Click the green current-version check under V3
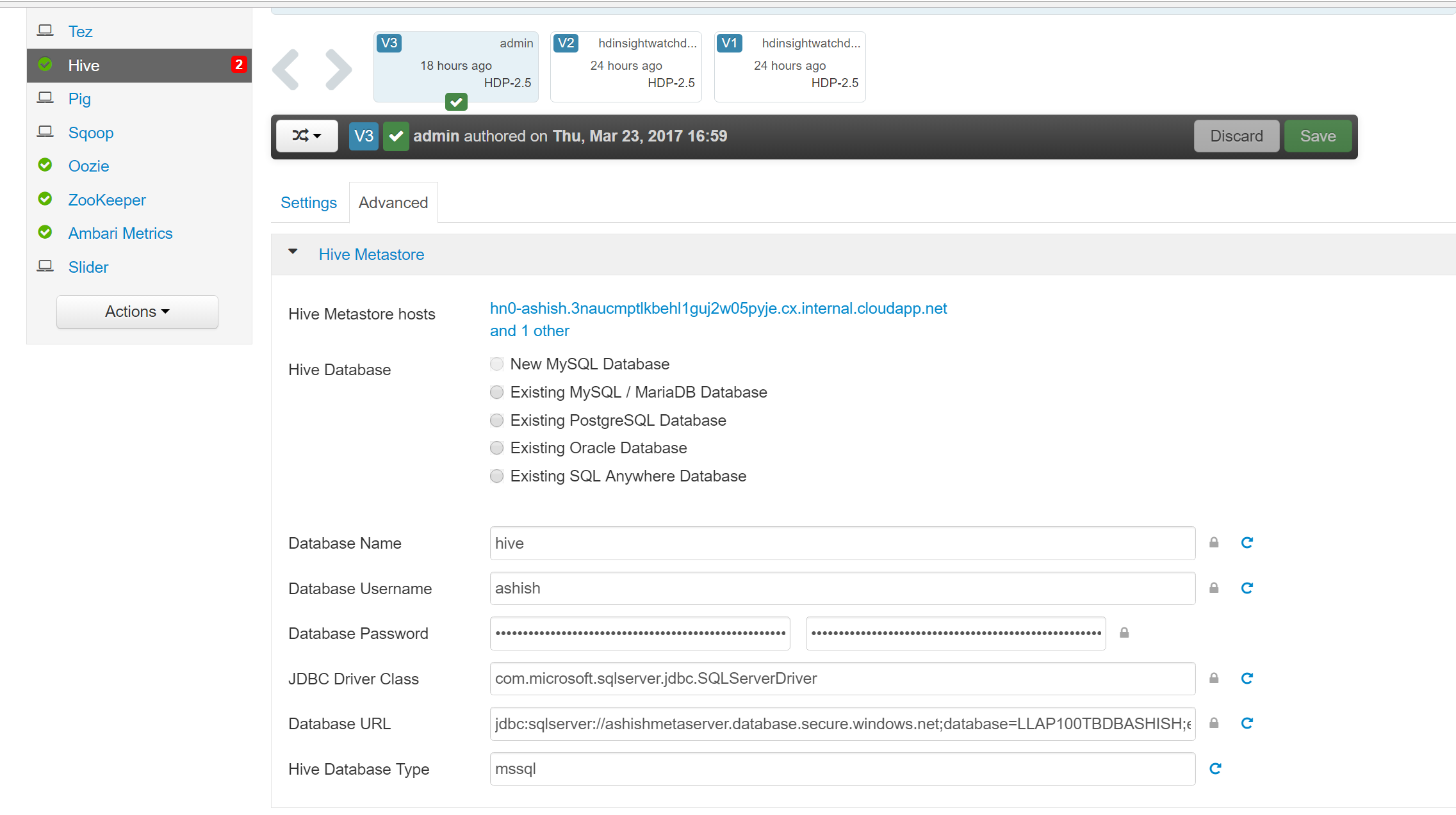 tap(456, 102)
